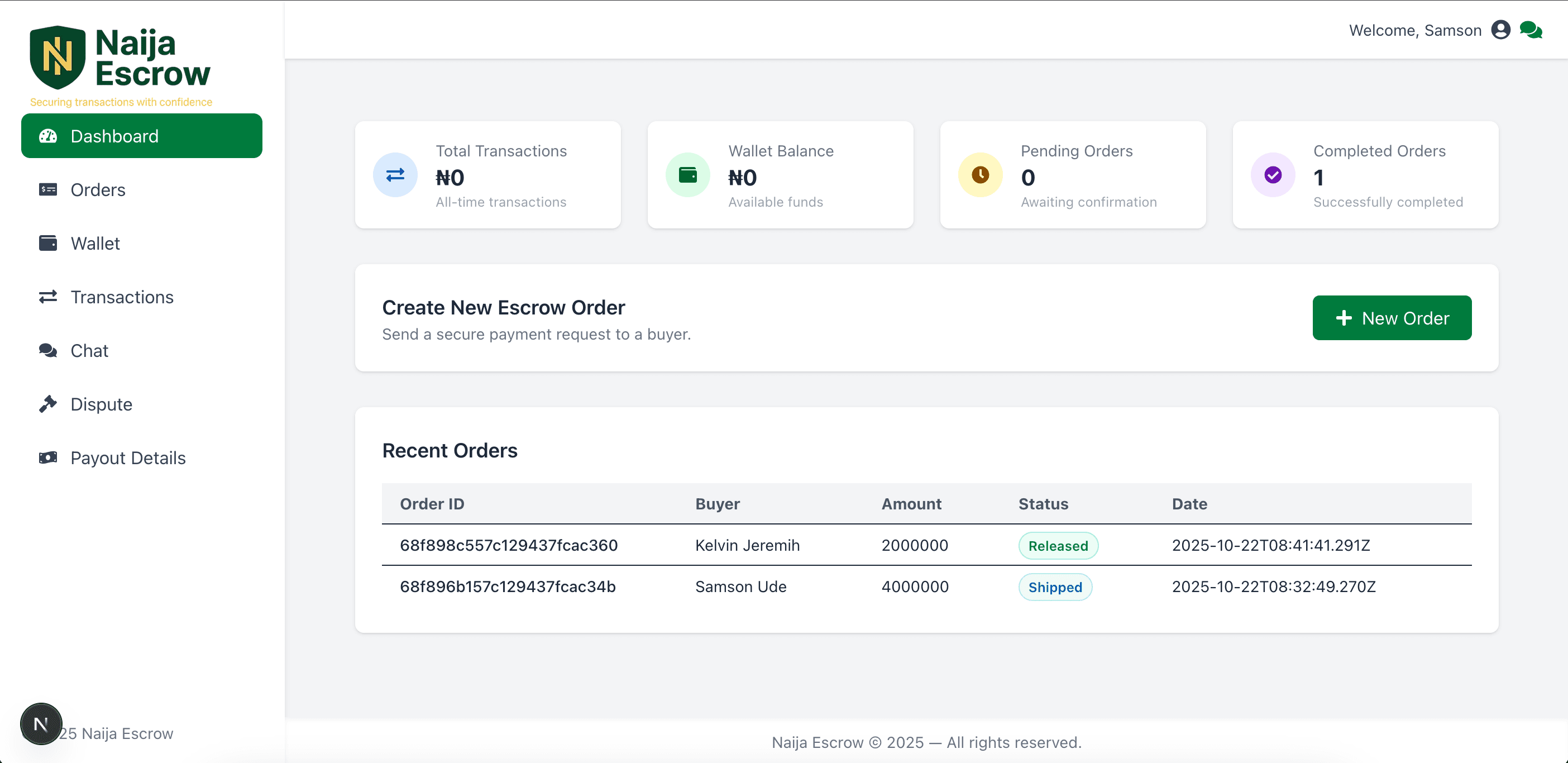Click the Released status badge

coord(1058,546)
